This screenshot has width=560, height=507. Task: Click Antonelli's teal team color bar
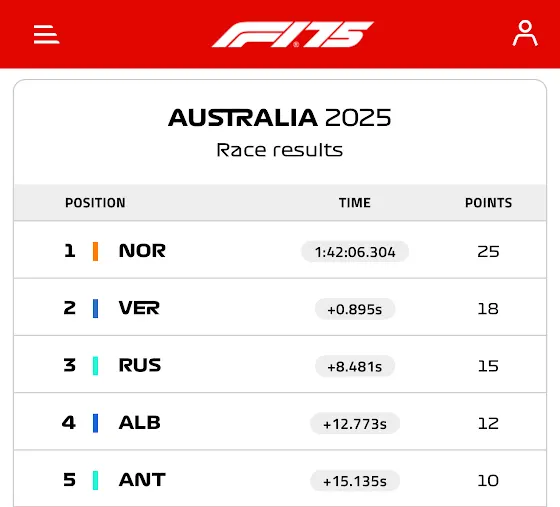click(95, 480)
